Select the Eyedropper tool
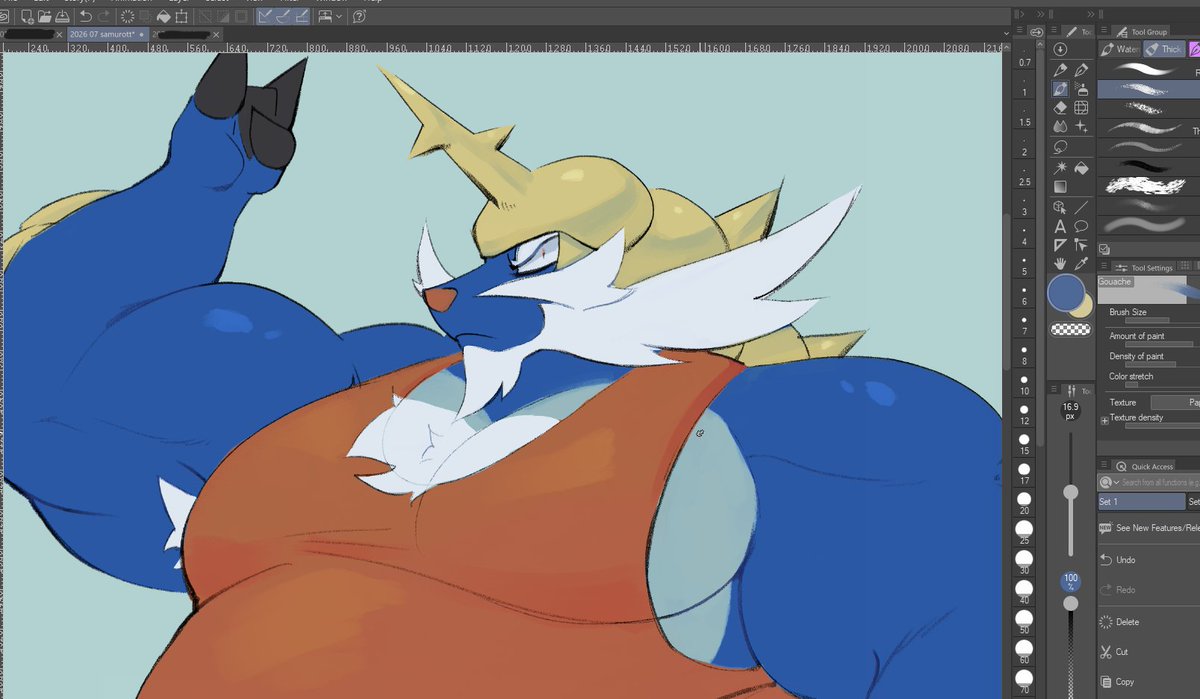The height and width of the screenshot is (699, 1200). click(1081, 264)
